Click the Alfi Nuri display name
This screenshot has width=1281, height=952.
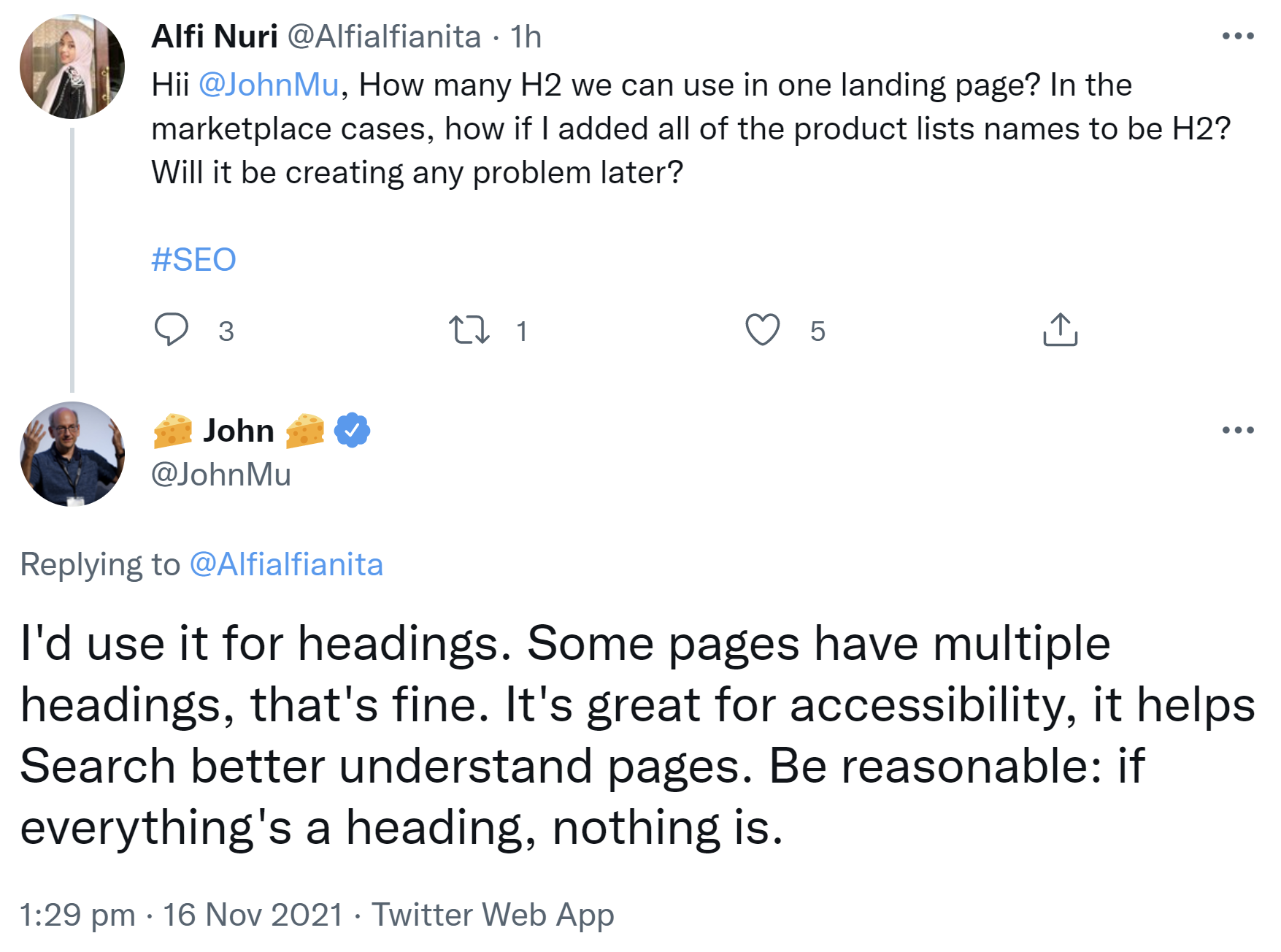pyautogui.click(x=215, y=37)
